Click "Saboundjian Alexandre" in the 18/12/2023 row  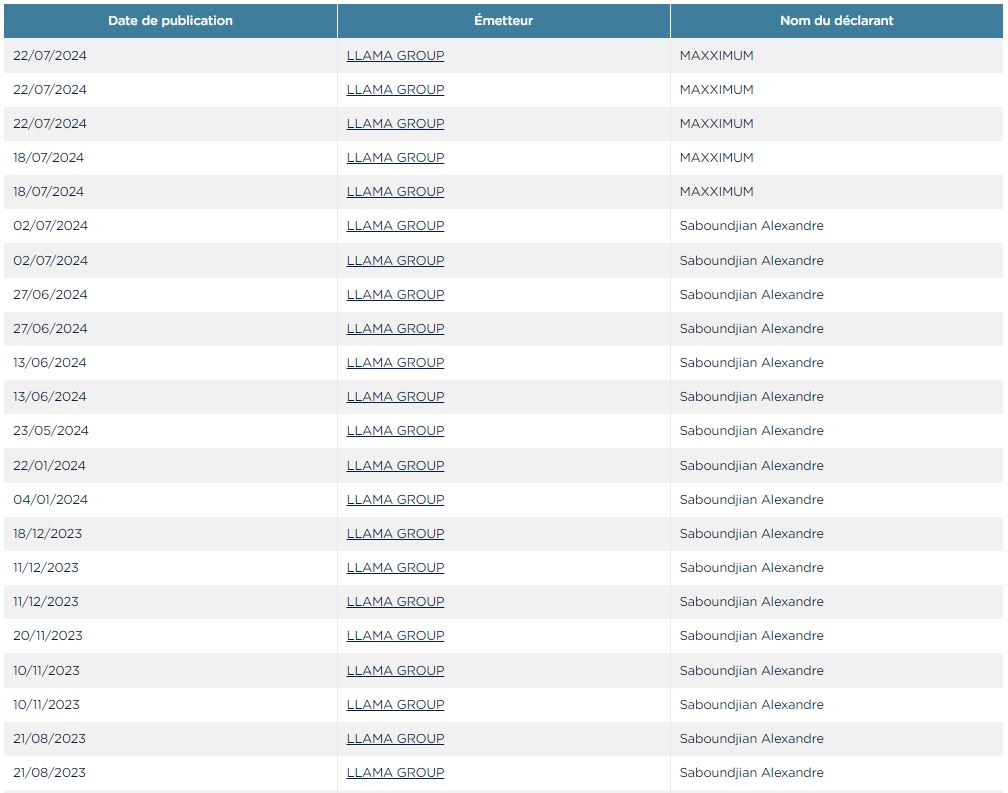[x=752, y=533]
